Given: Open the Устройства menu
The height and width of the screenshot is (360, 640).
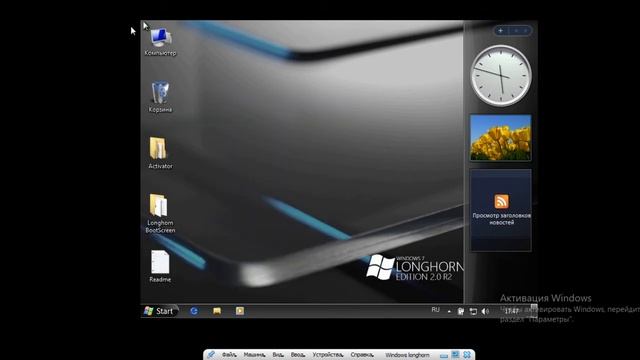Looking at the screenshot, I should pos(328,355).
